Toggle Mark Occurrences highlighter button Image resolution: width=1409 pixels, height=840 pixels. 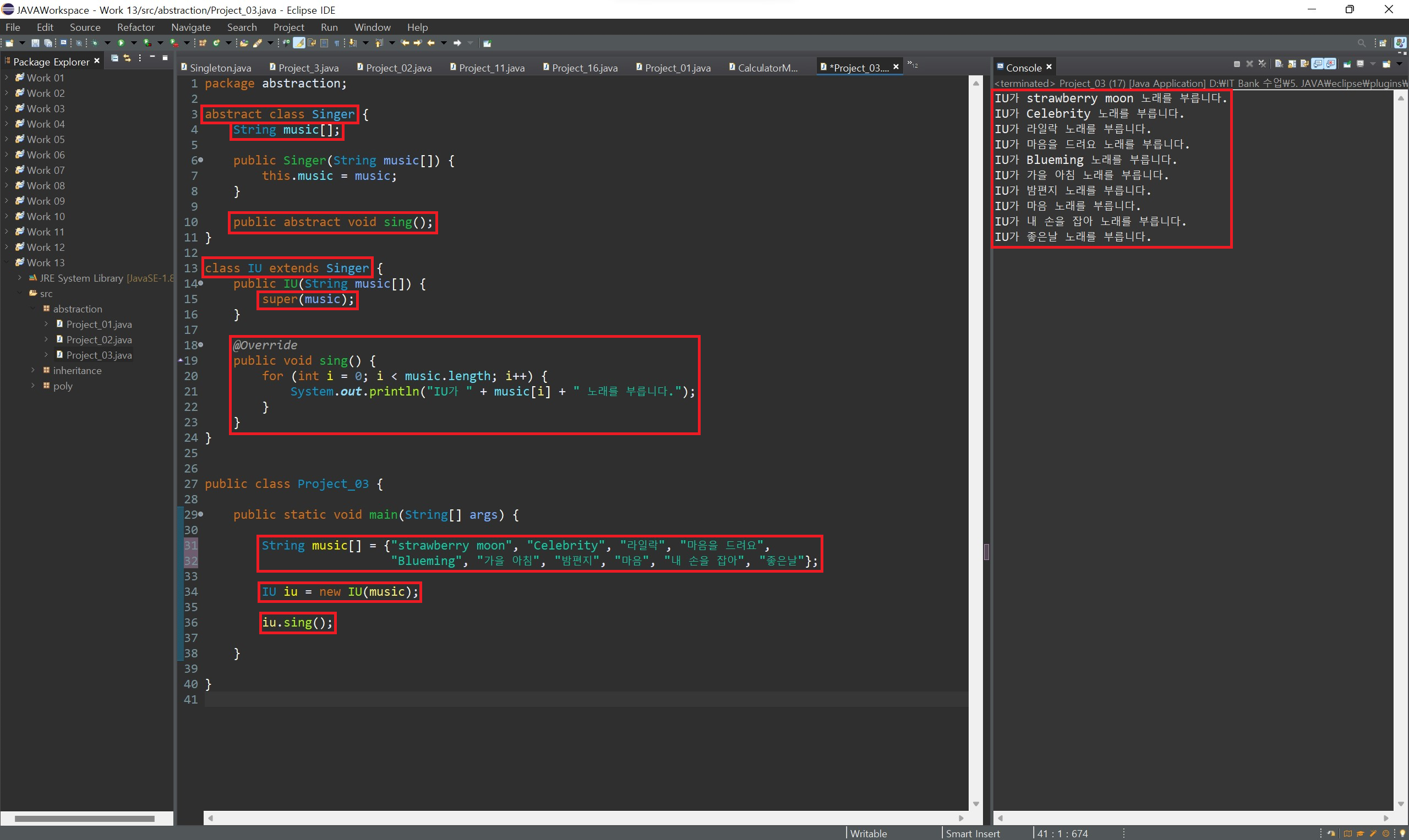(x=299, y=43)
